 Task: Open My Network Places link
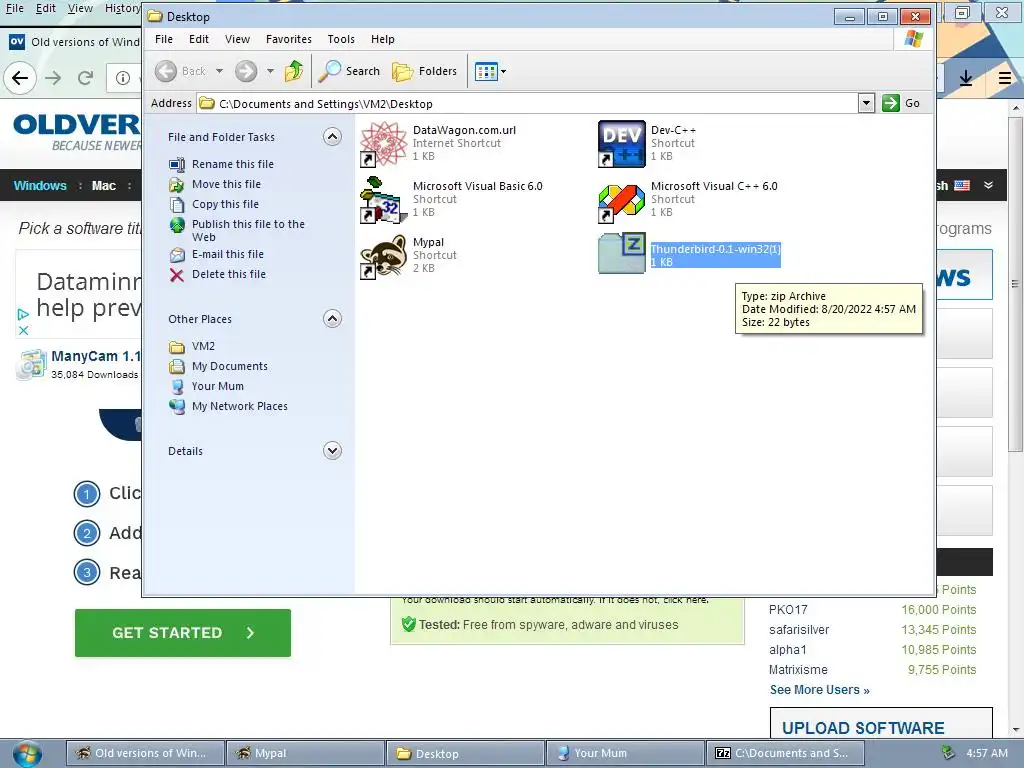tap(240, 406)
